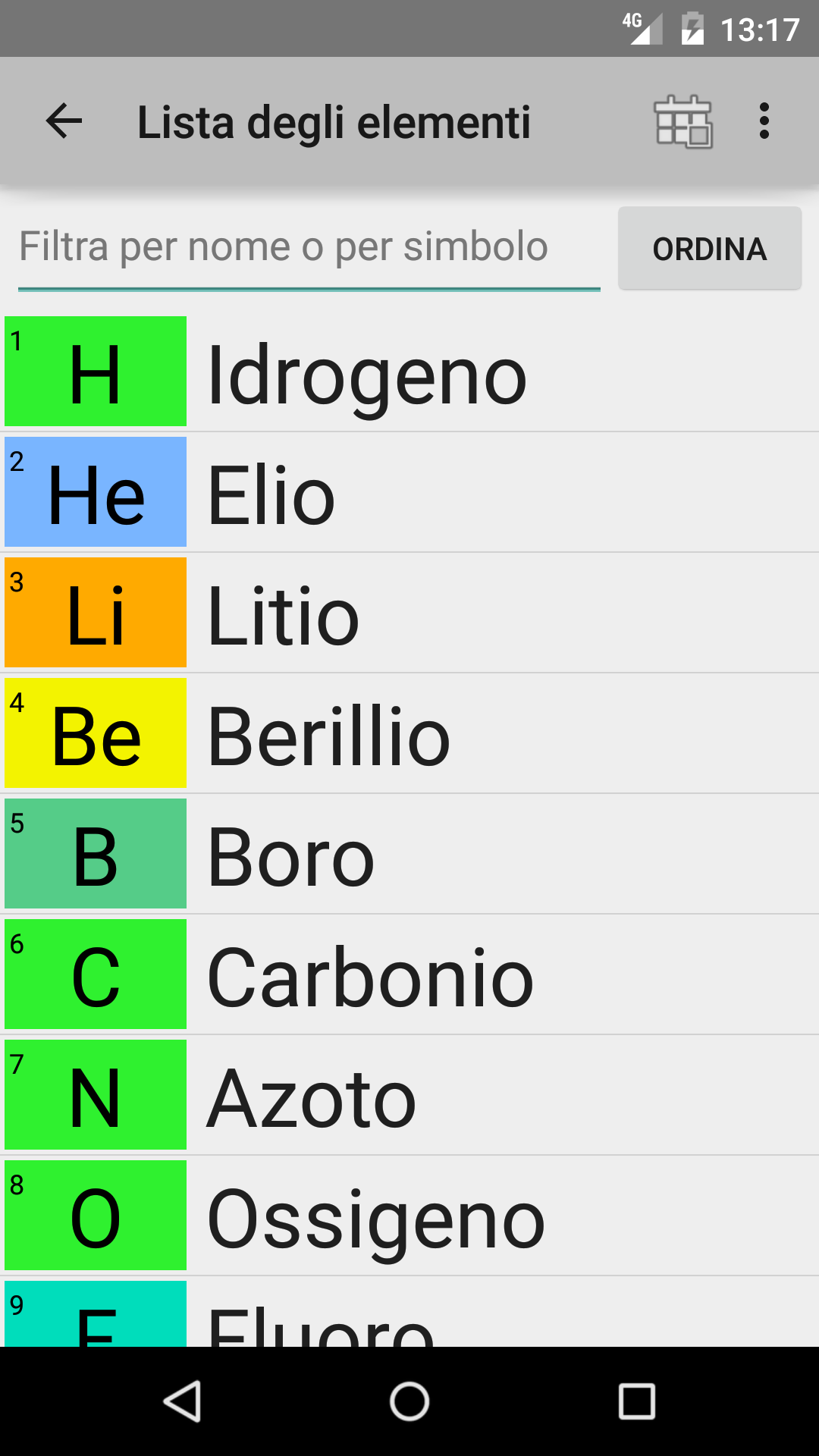
Task: Tap the orange Li symbol tile
Action: (96, 613)
